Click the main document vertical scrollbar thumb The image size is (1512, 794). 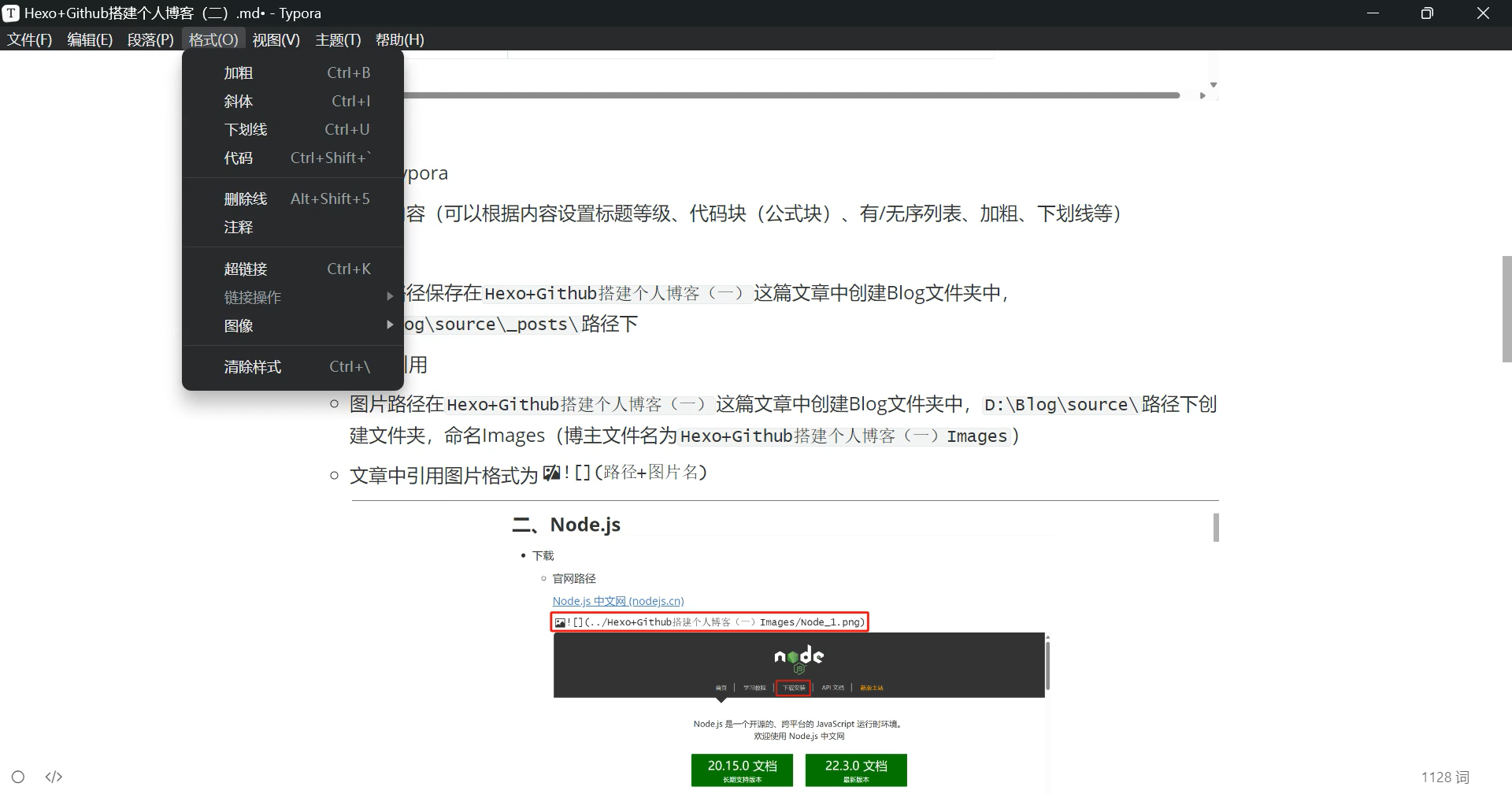tap(1506, 309)
